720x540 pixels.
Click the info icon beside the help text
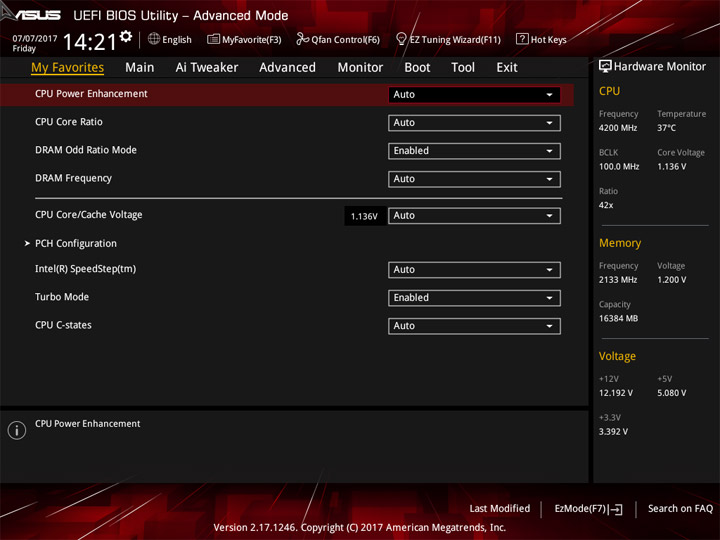coord(17,430)
